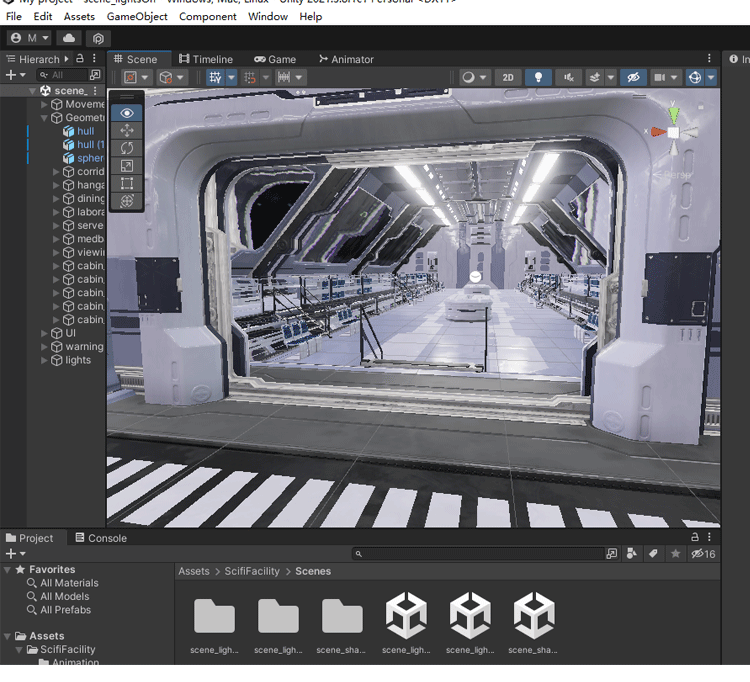Collapse the ScifiFacility folder
The height and width of the screenshot is (682, 750).
(x=19, y=649)
